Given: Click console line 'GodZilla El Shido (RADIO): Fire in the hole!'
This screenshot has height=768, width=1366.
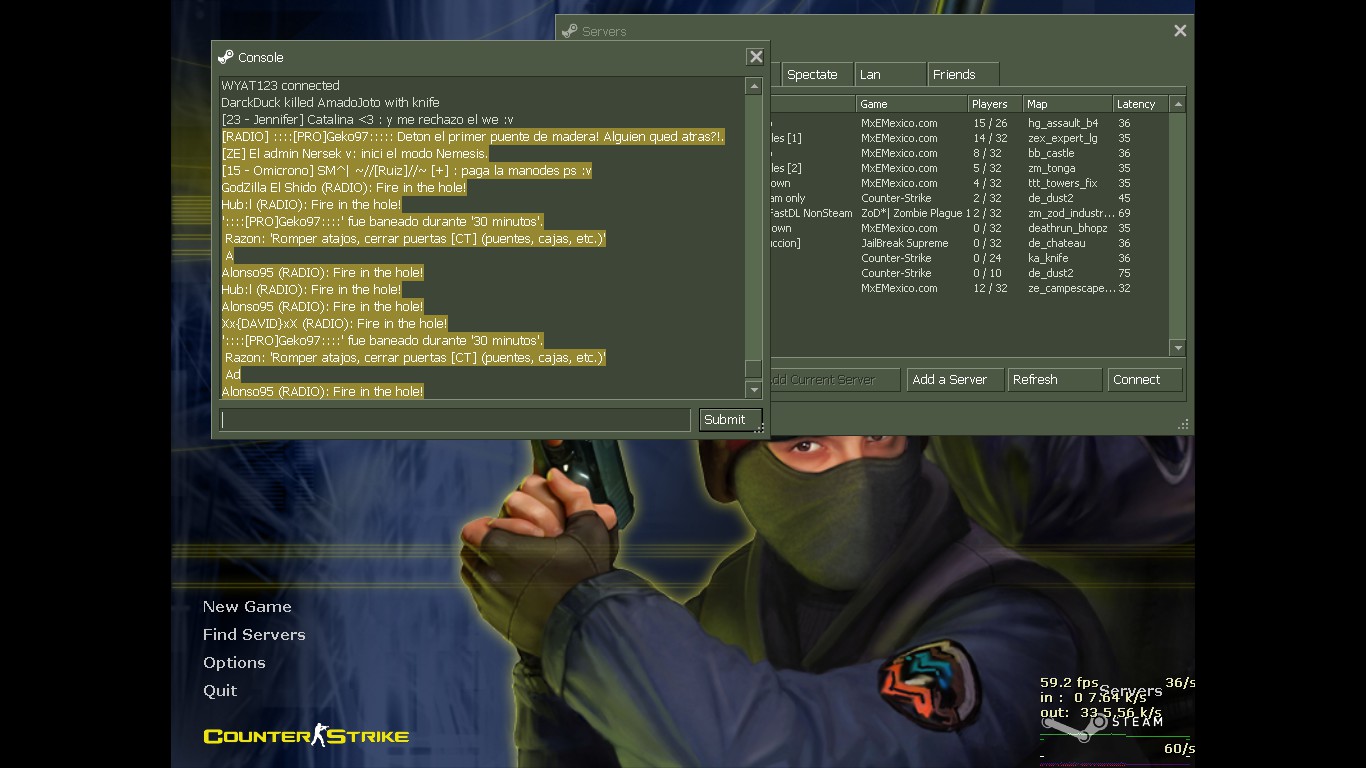Looking at the screenshot, I should pyautogui.click(x=343, y=188).
